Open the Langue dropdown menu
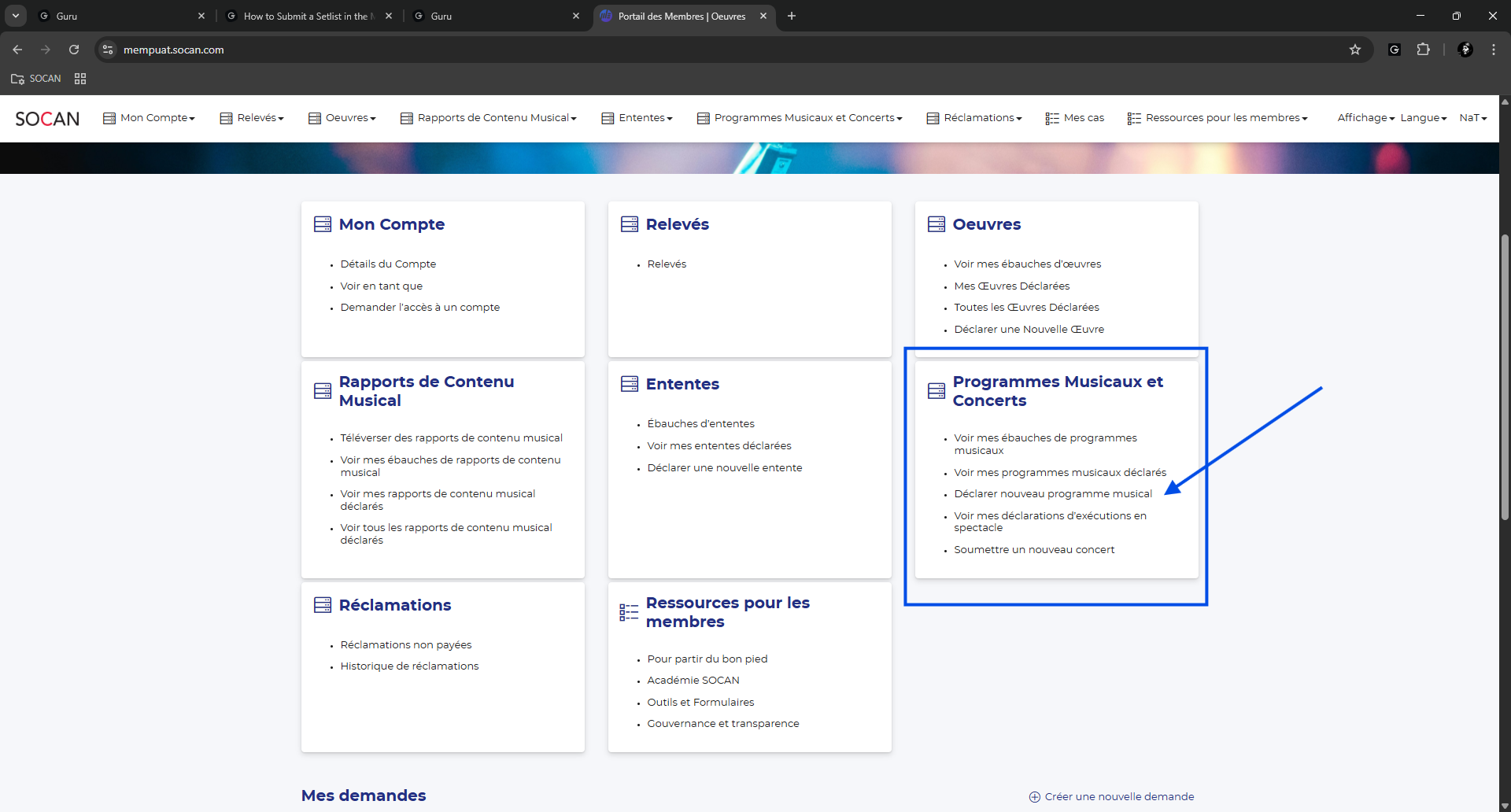The height and width of the screenshot is (812, 1511). tap(1423, 118)
